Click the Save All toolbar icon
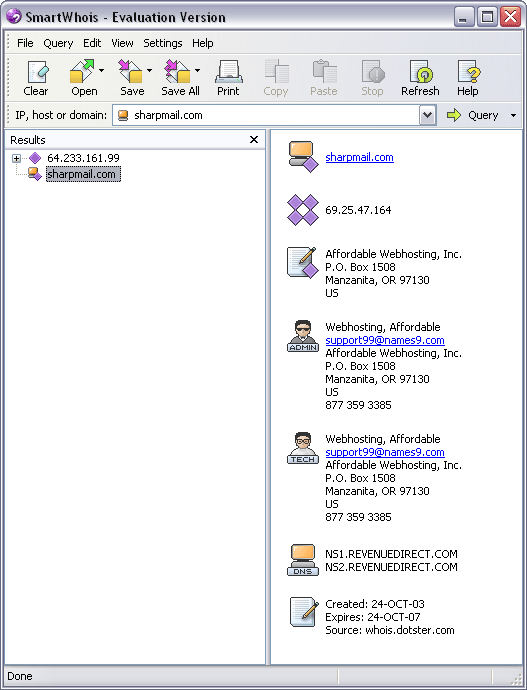Screen dimensions: 527x690 click(178, 72)
